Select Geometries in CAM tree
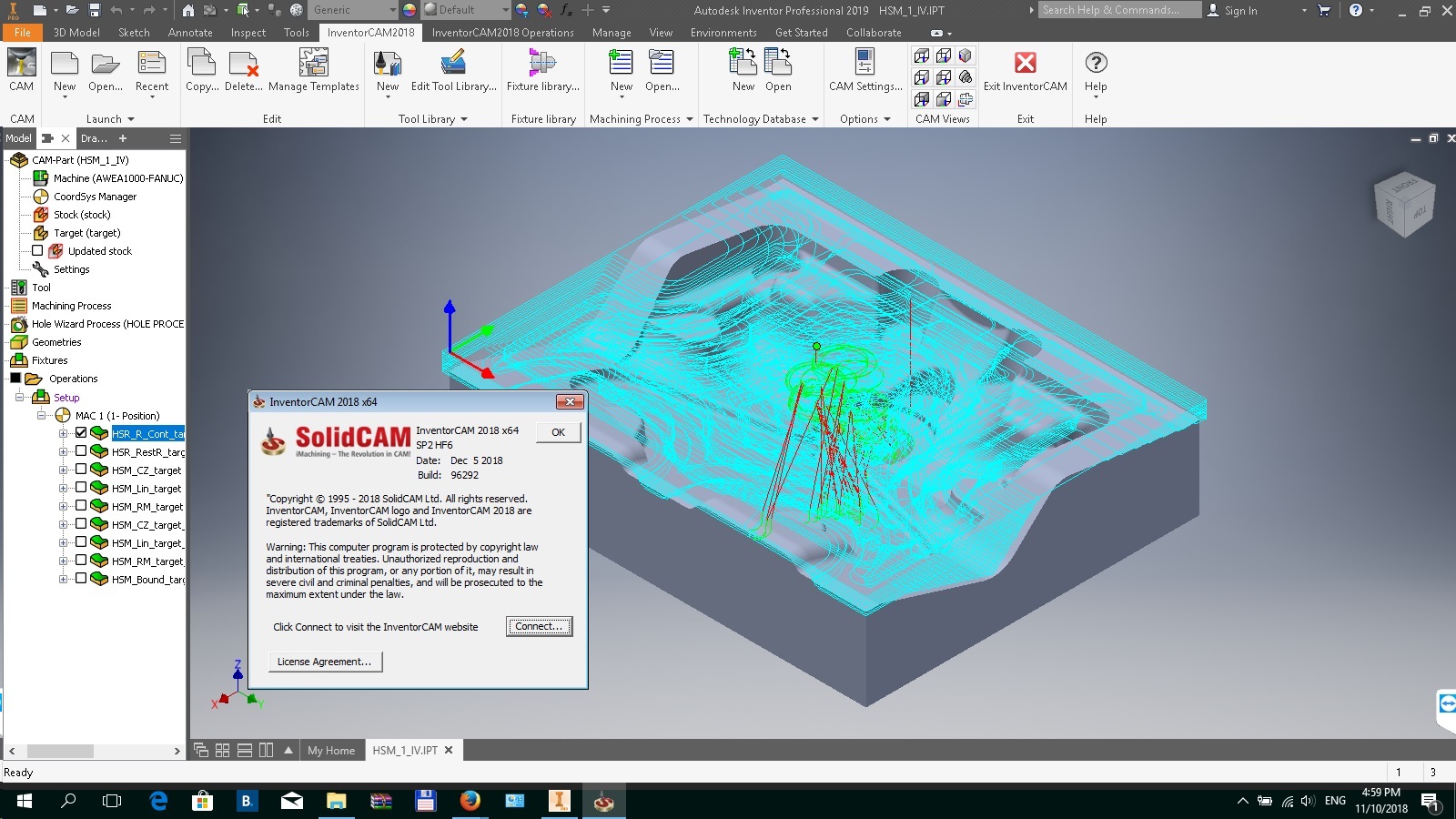1456x819 pixels. (x=56, y=342)
